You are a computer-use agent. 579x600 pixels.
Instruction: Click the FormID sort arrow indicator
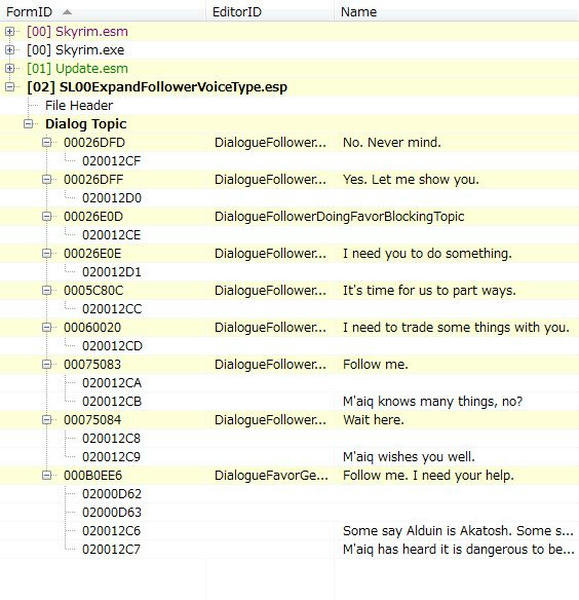point(67,12)
